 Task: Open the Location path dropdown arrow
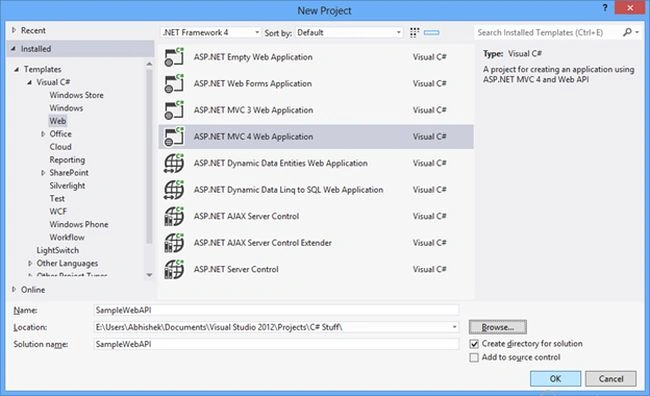click(454, 327)
